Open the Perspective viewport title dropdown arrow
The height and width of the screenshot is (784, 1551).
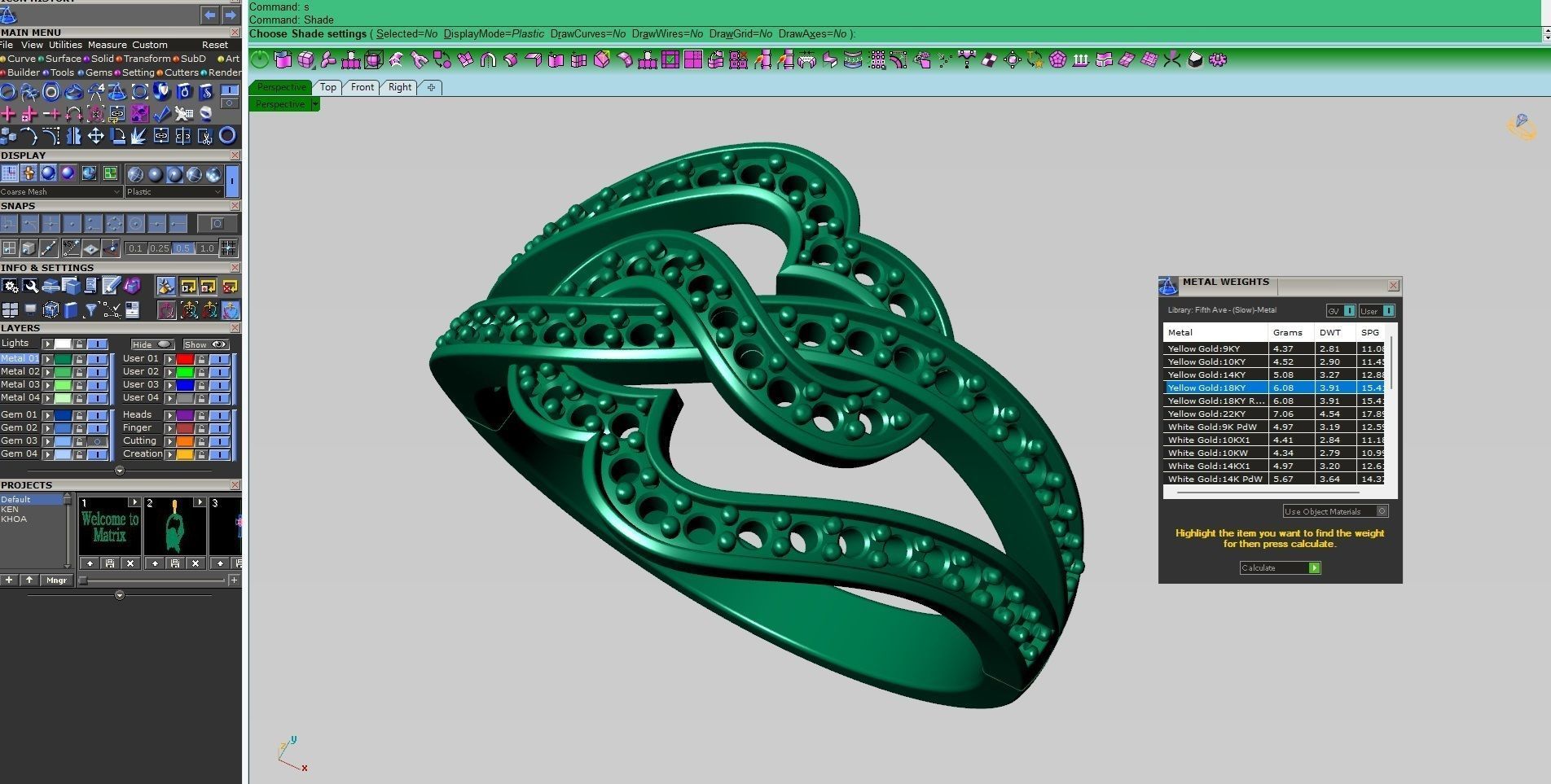click(315, 104)
